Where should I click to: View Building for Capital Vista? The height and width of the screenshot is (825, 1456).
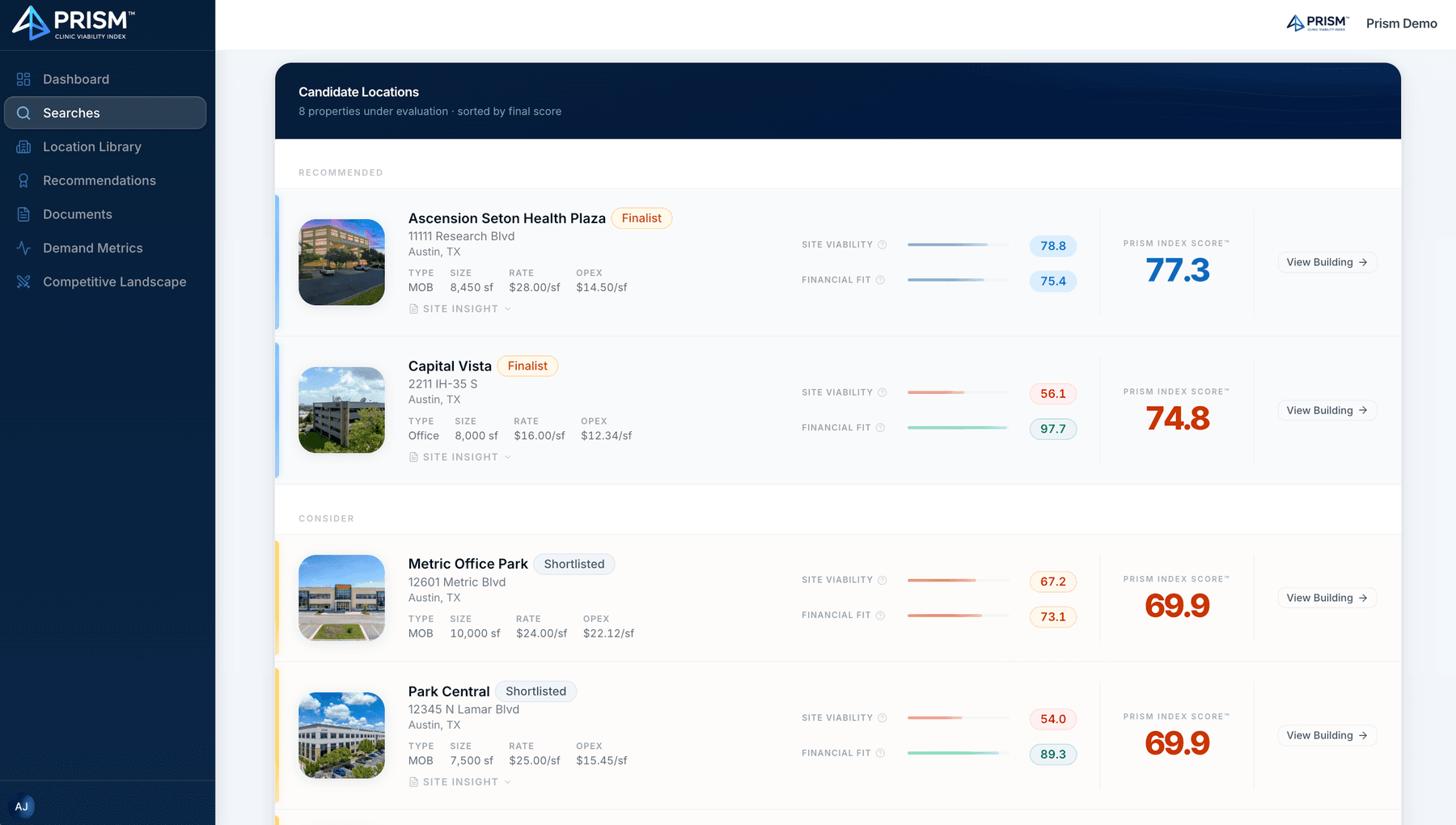pyautogui.click(x=1327, y=410)
